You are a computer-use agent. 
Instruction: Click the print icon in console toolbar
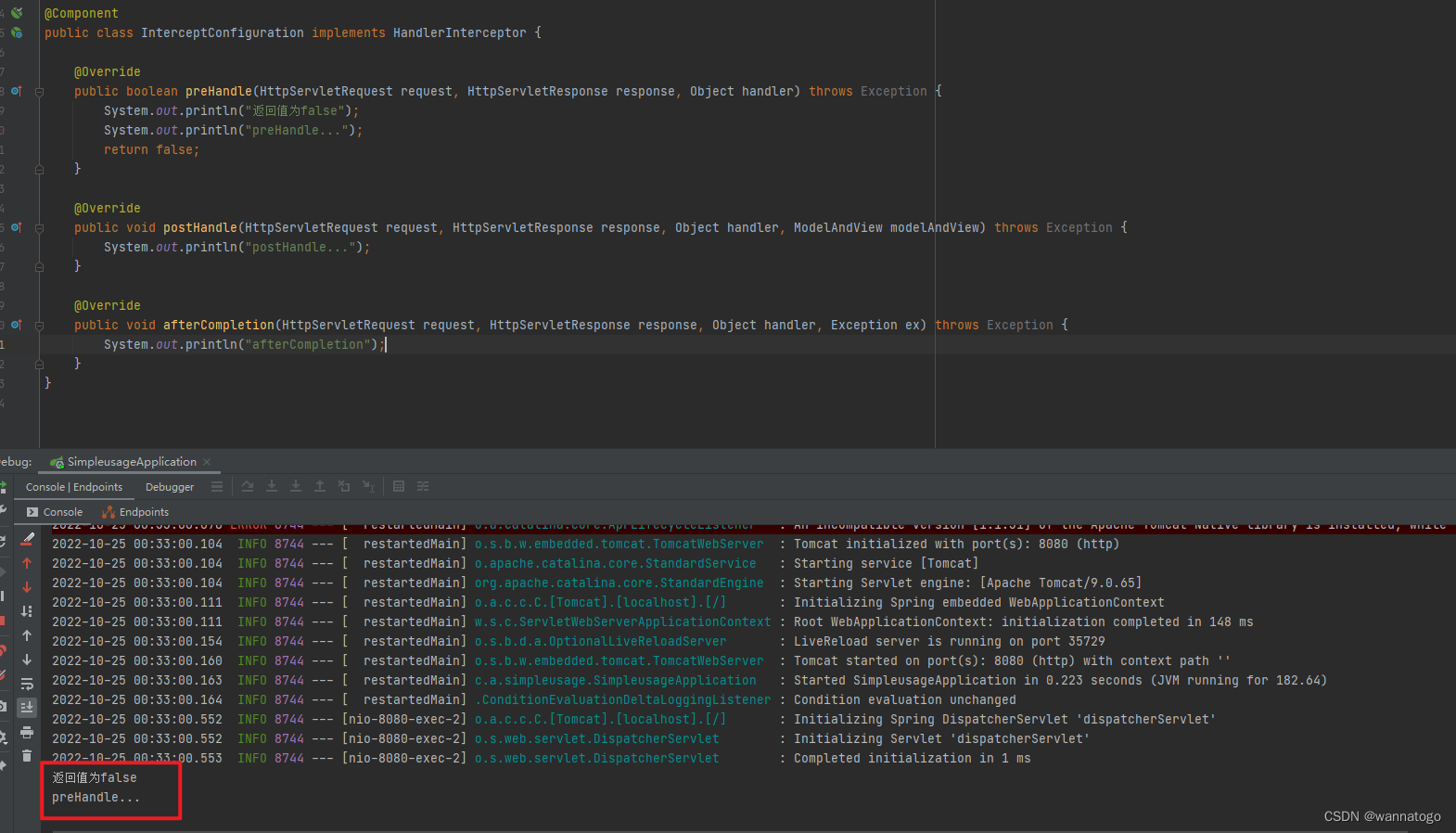(x=27, y=733)
